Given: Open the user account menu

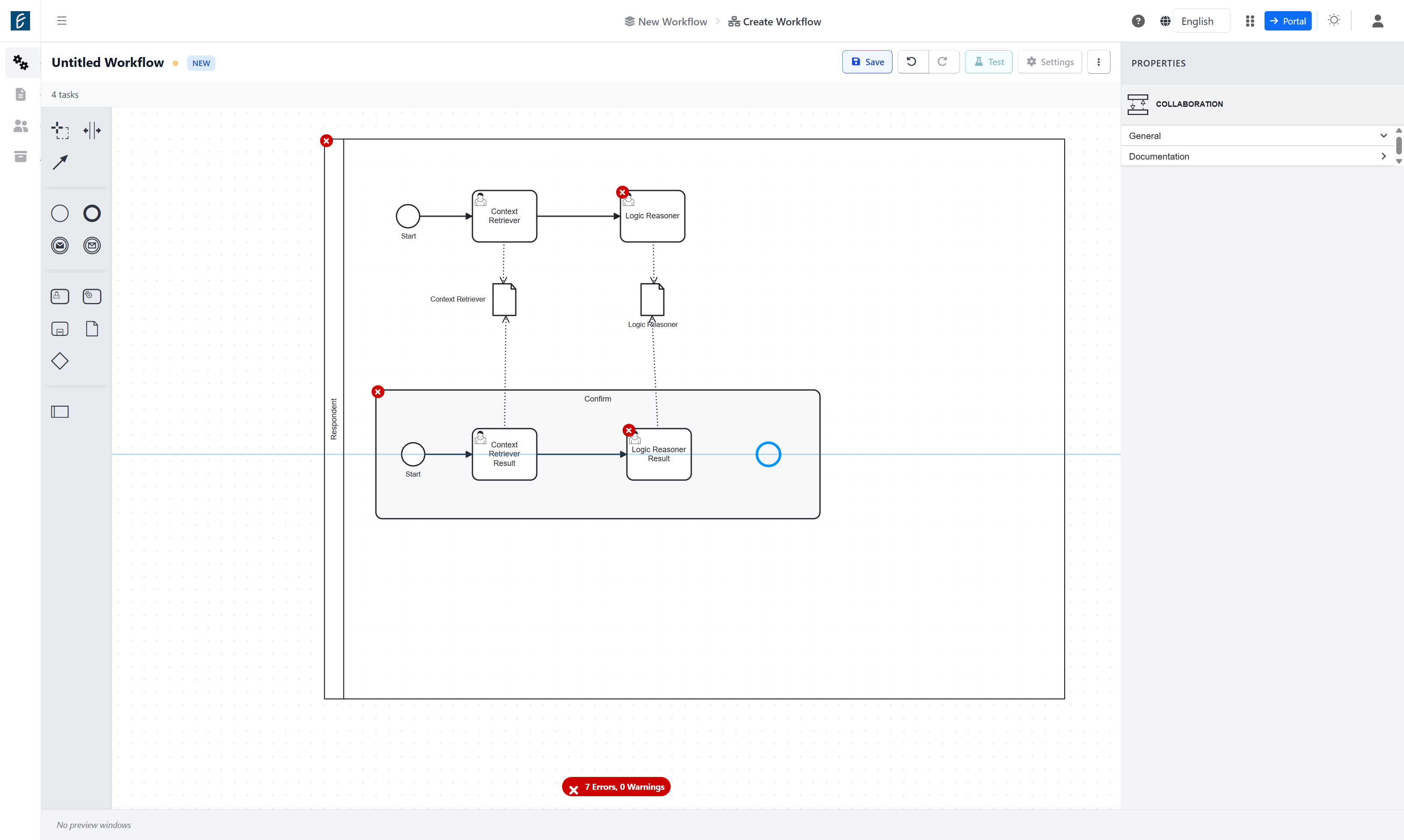Looking at the screenshot, I should tap(1377, 21).
